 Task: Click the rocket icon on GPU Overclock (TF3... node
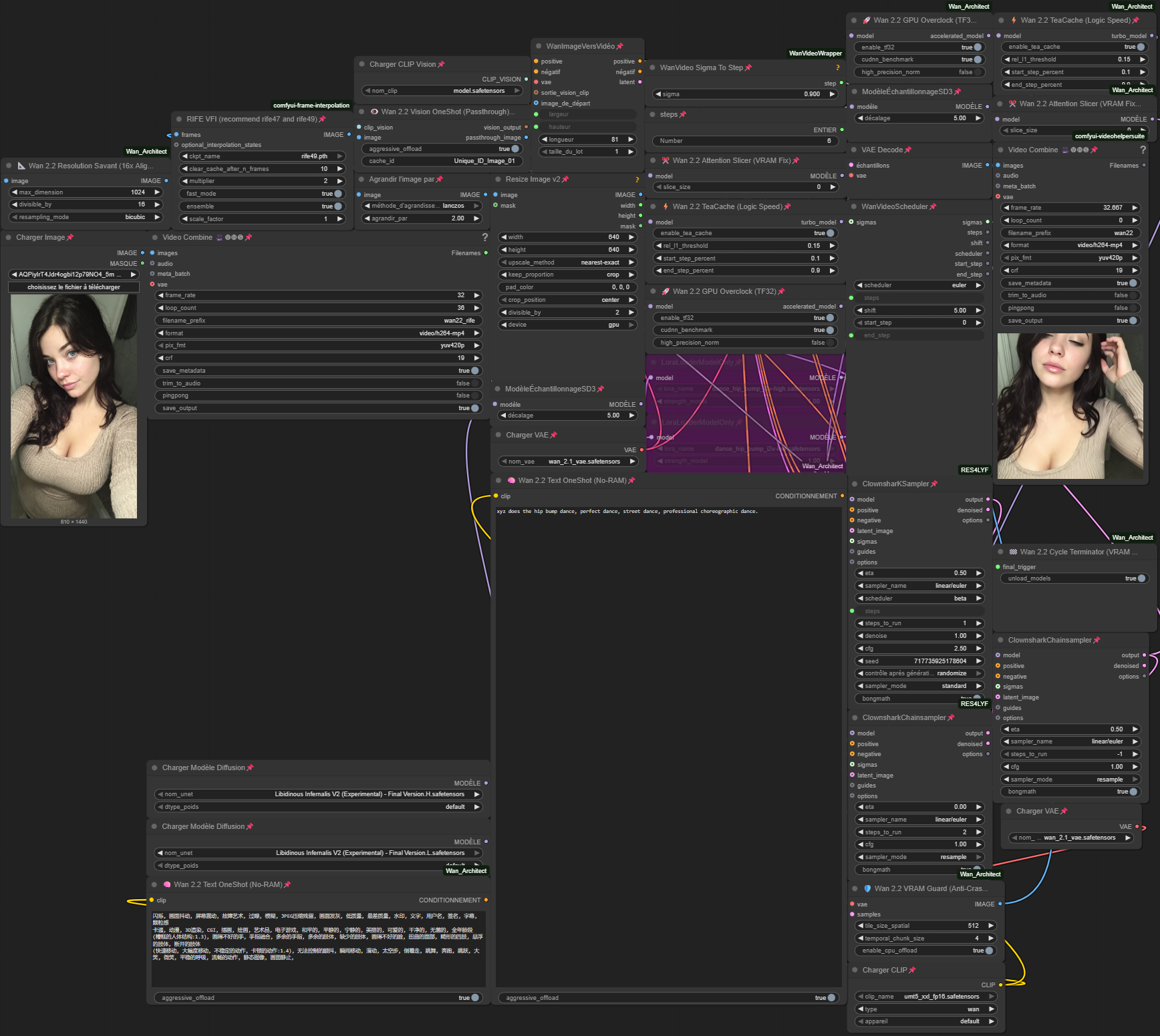point(867,20)
